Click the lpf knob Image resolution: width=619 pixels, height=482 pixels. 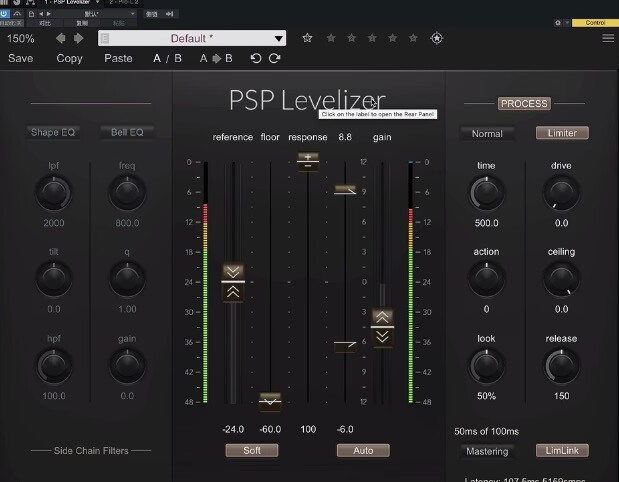pos(54,193)
